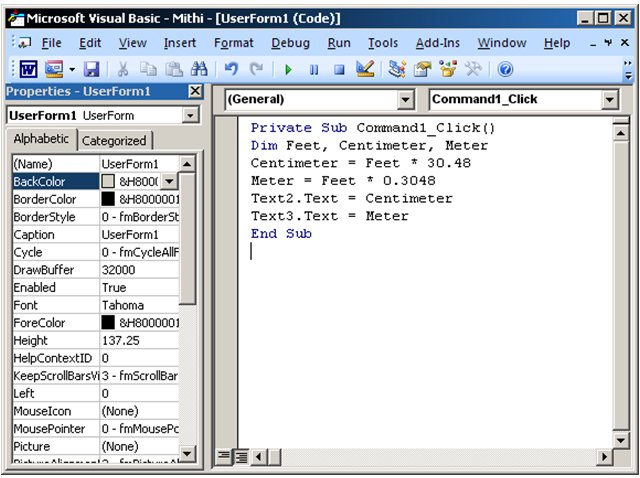Switch to Procedure View at code window bottom
The width and height of the screenshot is (640, 478).
tap(225, 457)
